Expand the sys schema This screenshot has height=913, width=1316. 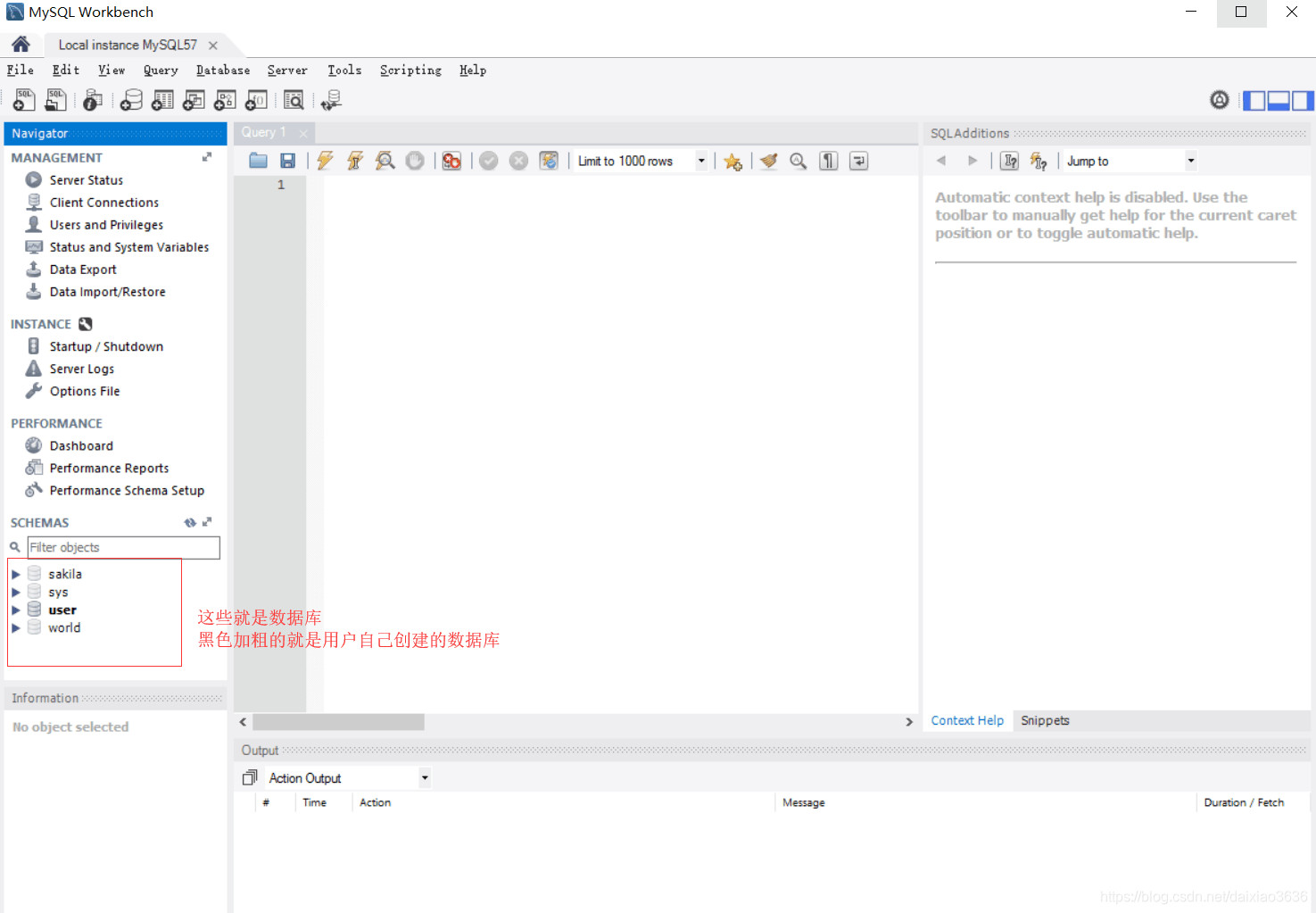tap(16, 592)
